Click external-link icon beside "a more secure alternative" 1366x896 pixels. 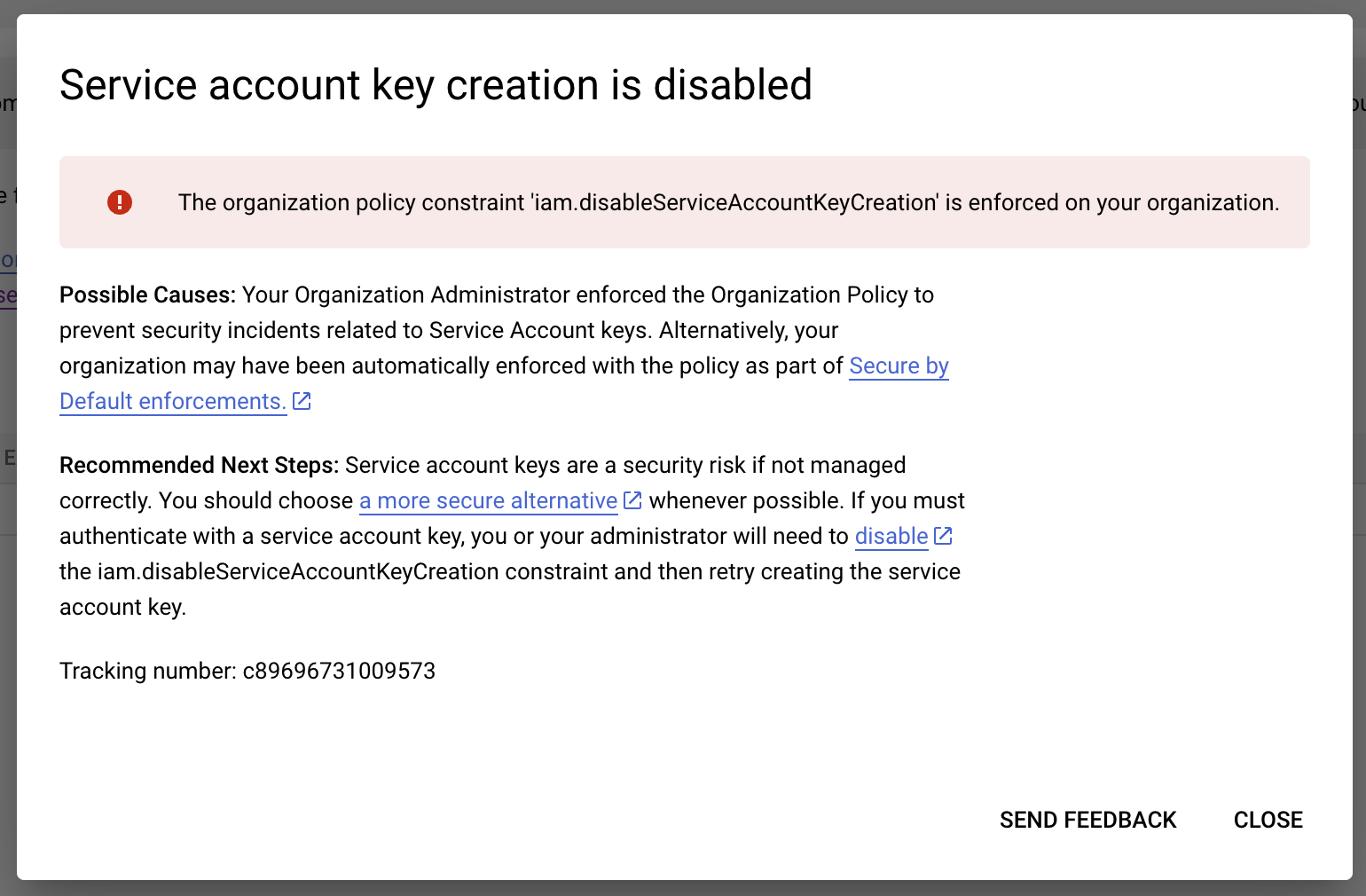click(632, 499)
